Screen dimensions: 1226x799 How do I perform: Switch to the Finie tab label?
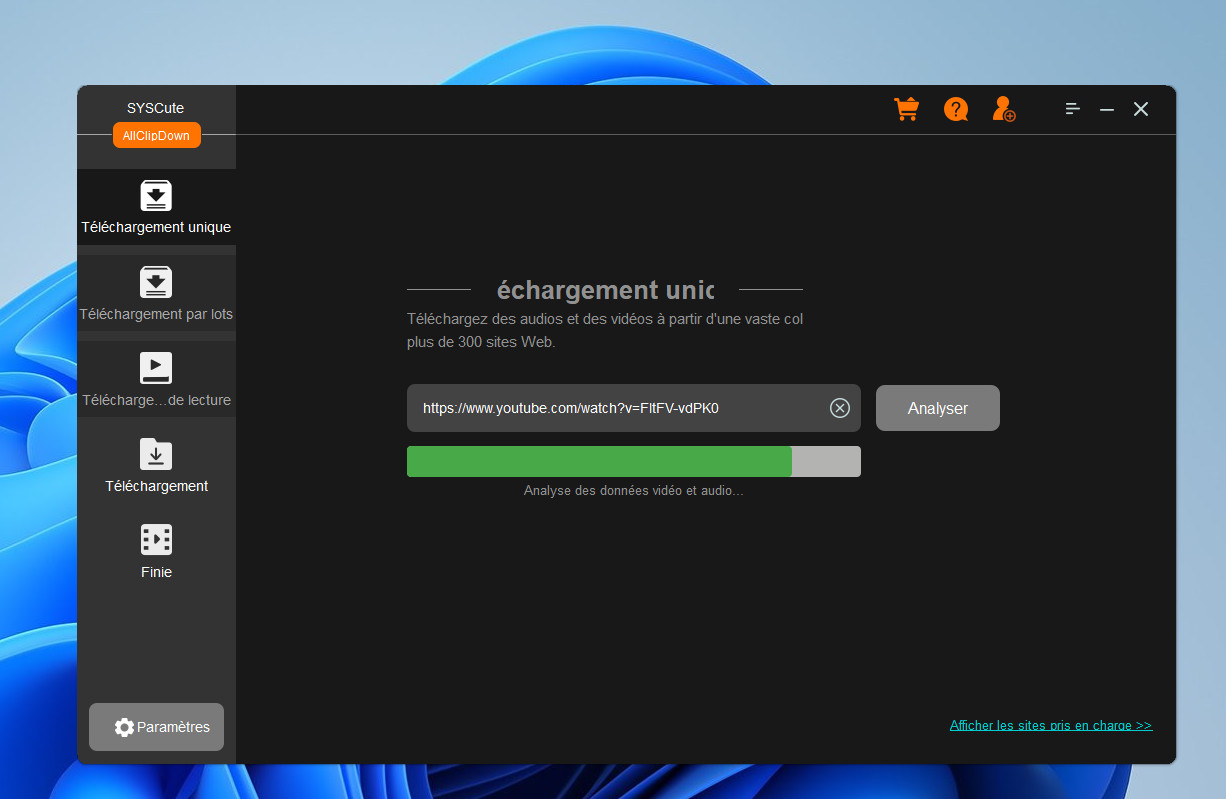point(156,573)
